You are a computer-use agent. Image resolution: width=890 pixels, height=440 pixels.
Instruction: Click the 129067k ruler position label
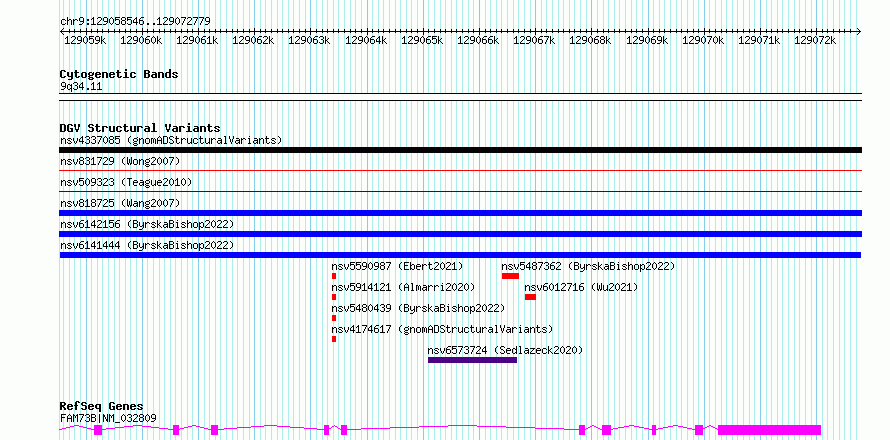click(534, 40)
